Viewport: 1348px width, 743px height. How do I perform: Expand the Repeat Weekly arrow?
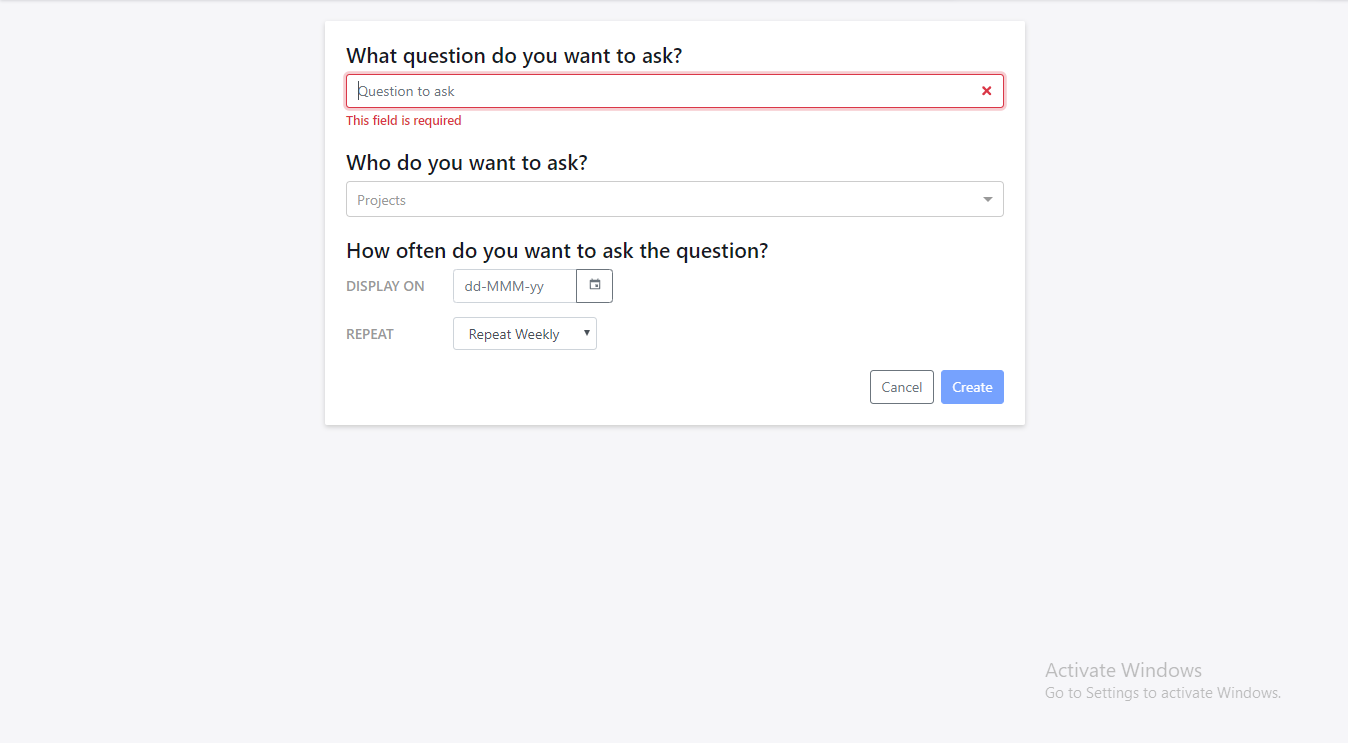587,333
